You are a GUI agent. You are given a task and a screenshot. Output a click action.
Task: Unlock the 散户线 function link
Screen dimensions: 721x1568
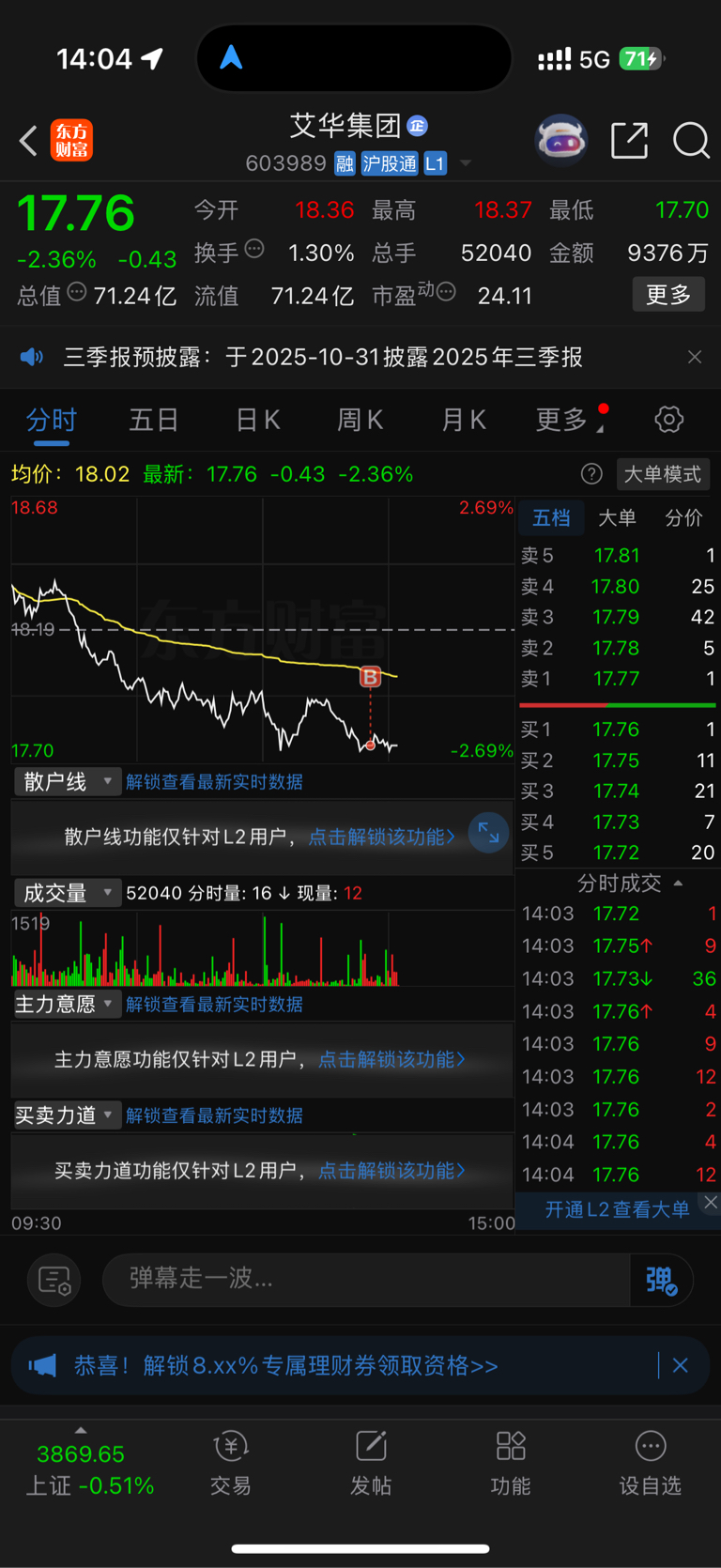(x=382, y=837)
